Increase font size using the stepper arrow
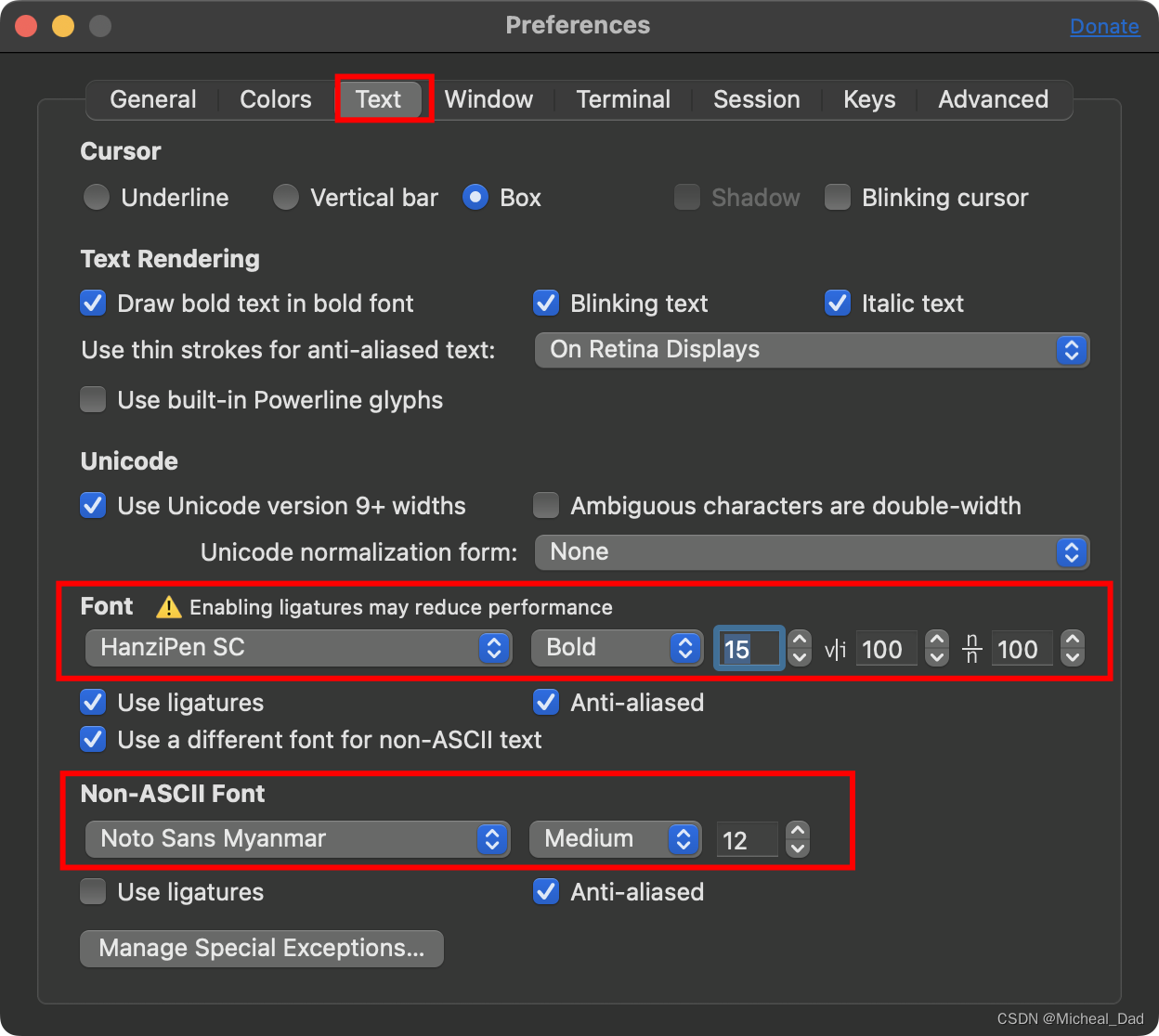The height and width of the screenshot is (1036, 1159). (x=799, y=641)
